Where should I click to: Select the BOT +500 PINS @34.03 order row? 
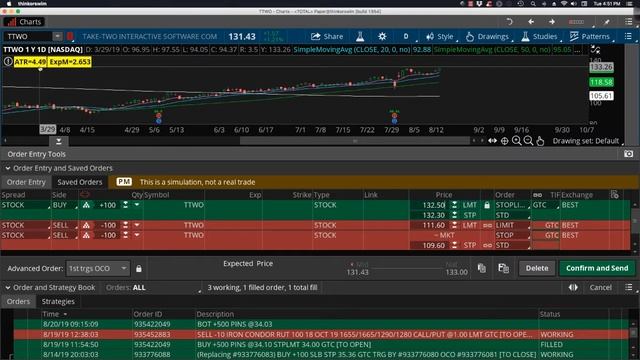click(x=320, y=324)
